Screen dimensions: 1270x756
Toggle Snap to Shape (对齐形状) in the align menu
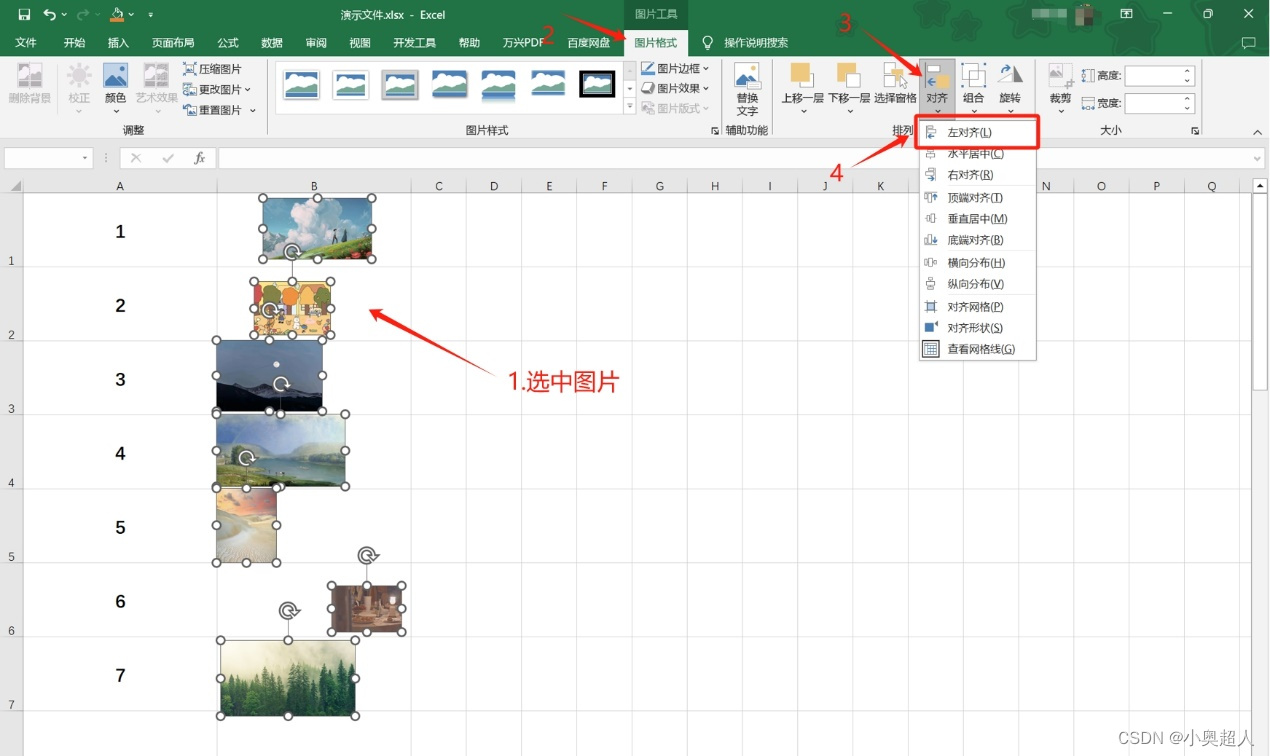pos(977,328)
